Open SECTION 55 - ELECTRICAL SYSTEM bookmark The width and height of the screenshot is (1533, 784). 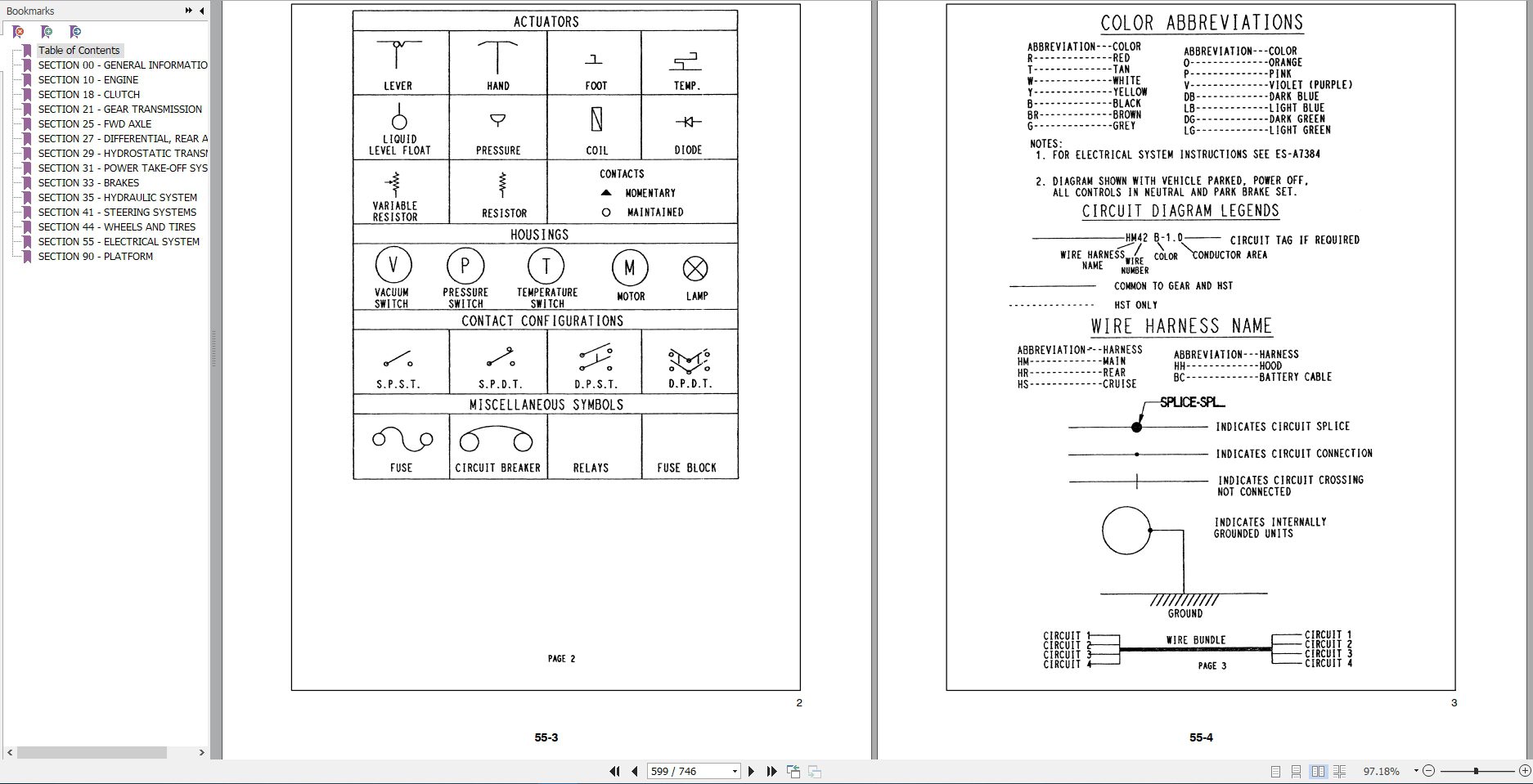(119, 241)
